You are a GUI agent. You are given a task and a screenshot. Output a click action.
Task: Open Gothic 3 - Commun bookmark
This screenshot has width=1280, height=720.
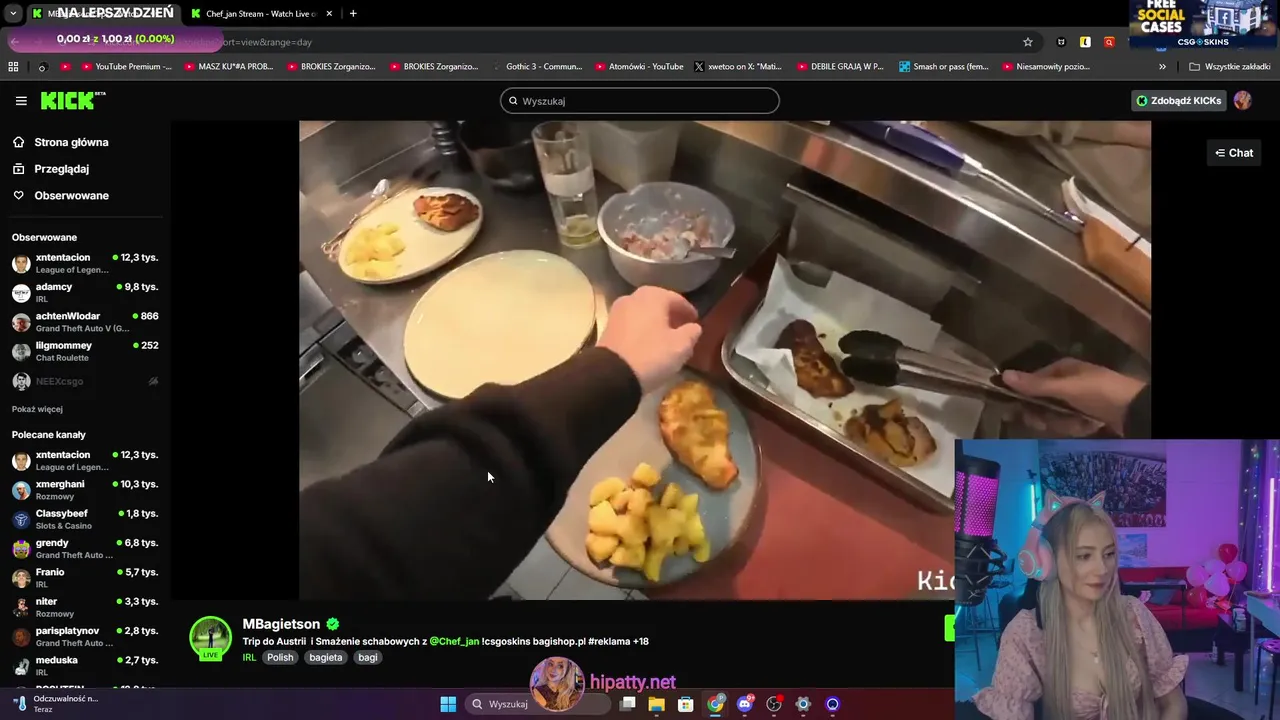tap(536, 67)
